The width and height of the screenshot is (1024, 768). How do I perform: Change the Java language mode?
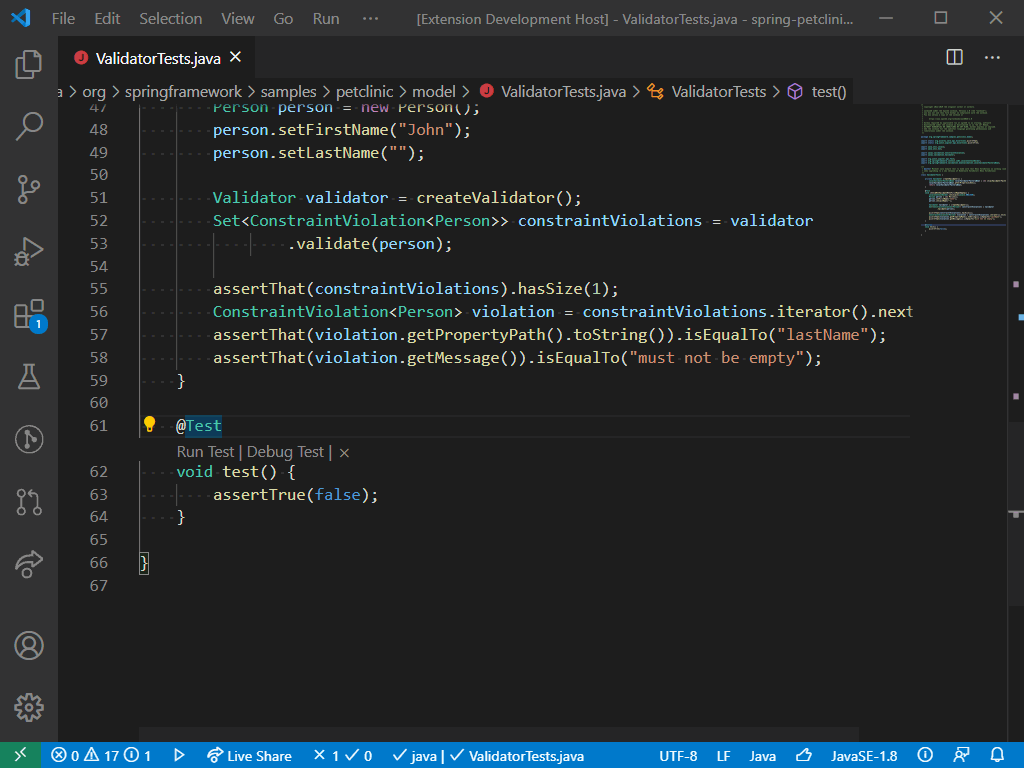click(x=762, y=756)
